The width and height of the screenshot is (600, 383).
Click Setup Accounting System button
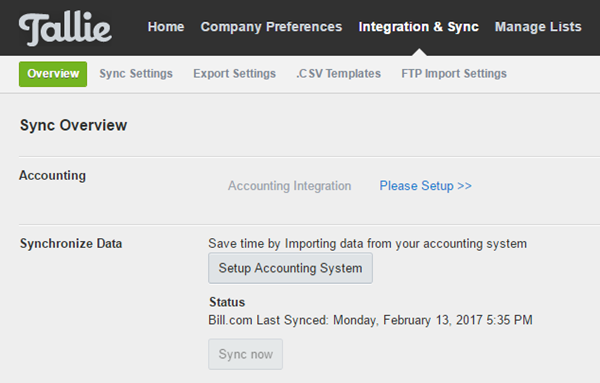(290, 268)
